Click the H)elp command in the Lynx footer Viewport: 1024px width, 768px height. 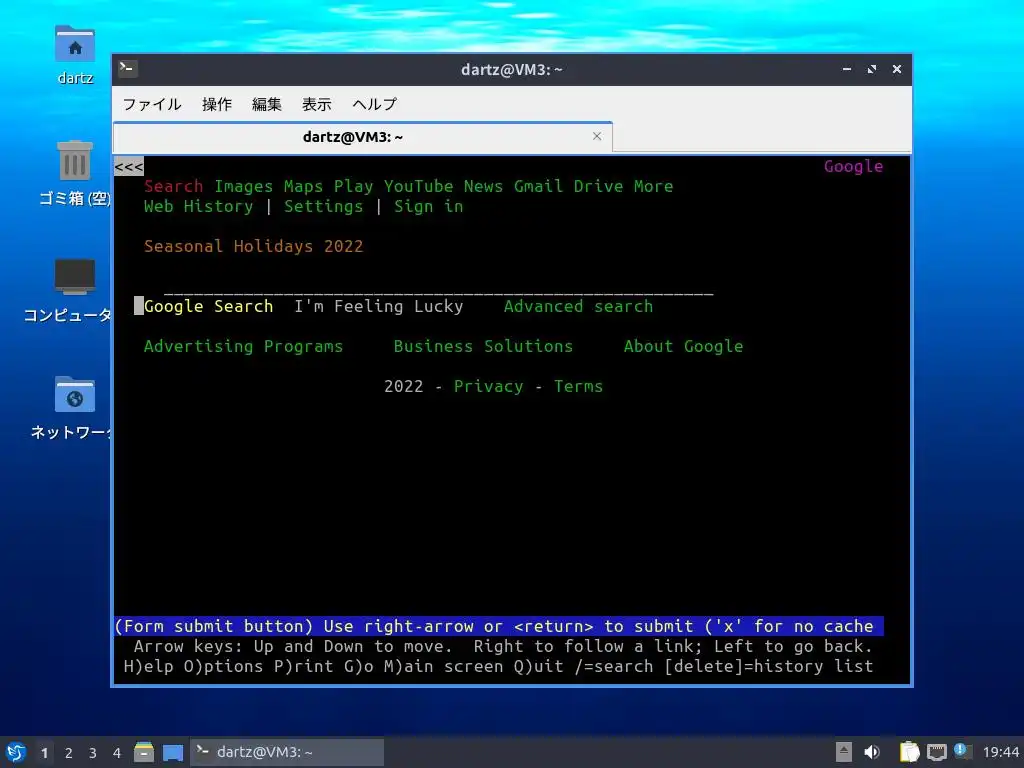pyautogui.click(x=149, y=667)
